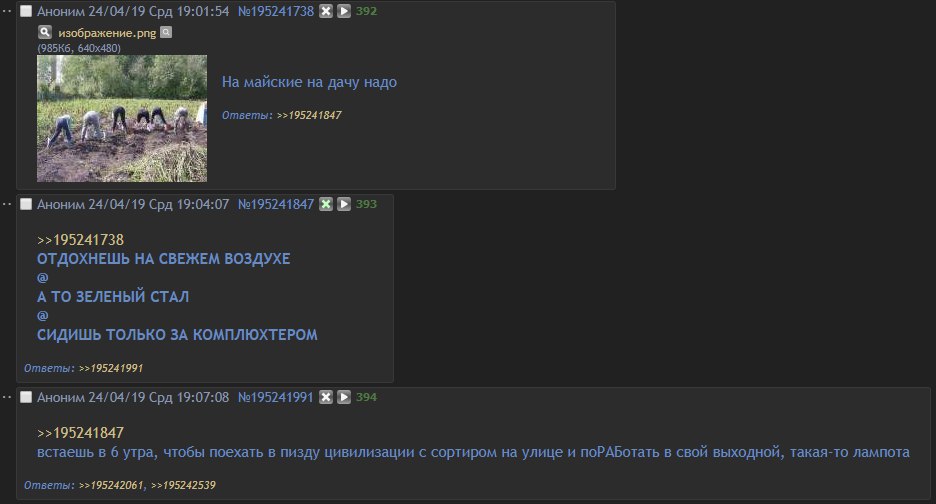Click the arrow icon on post №195241738

click(x=344, y=11)
